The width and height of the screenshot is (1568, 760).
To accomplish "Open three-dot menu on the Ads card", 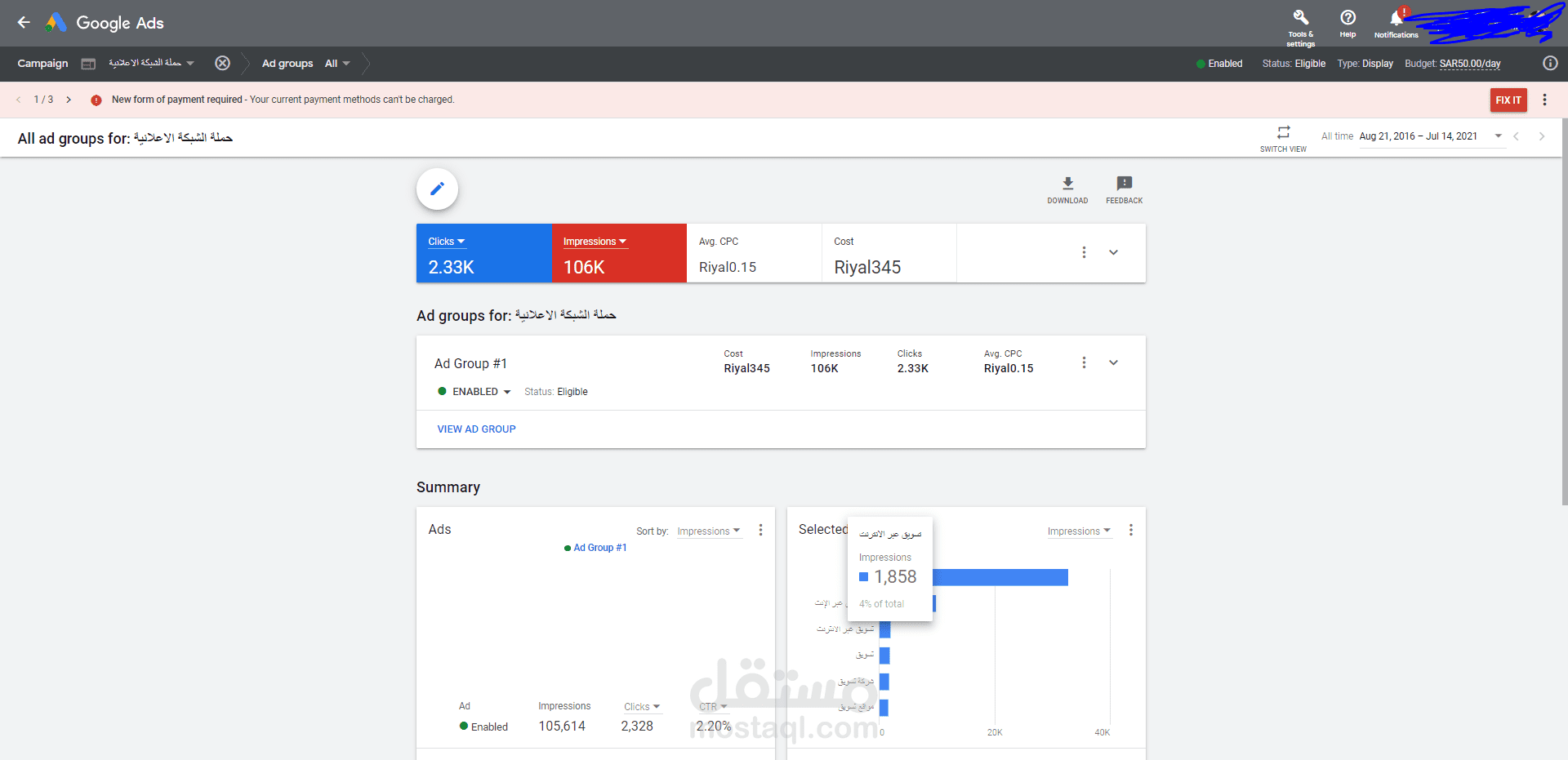I will click(760, 531).
